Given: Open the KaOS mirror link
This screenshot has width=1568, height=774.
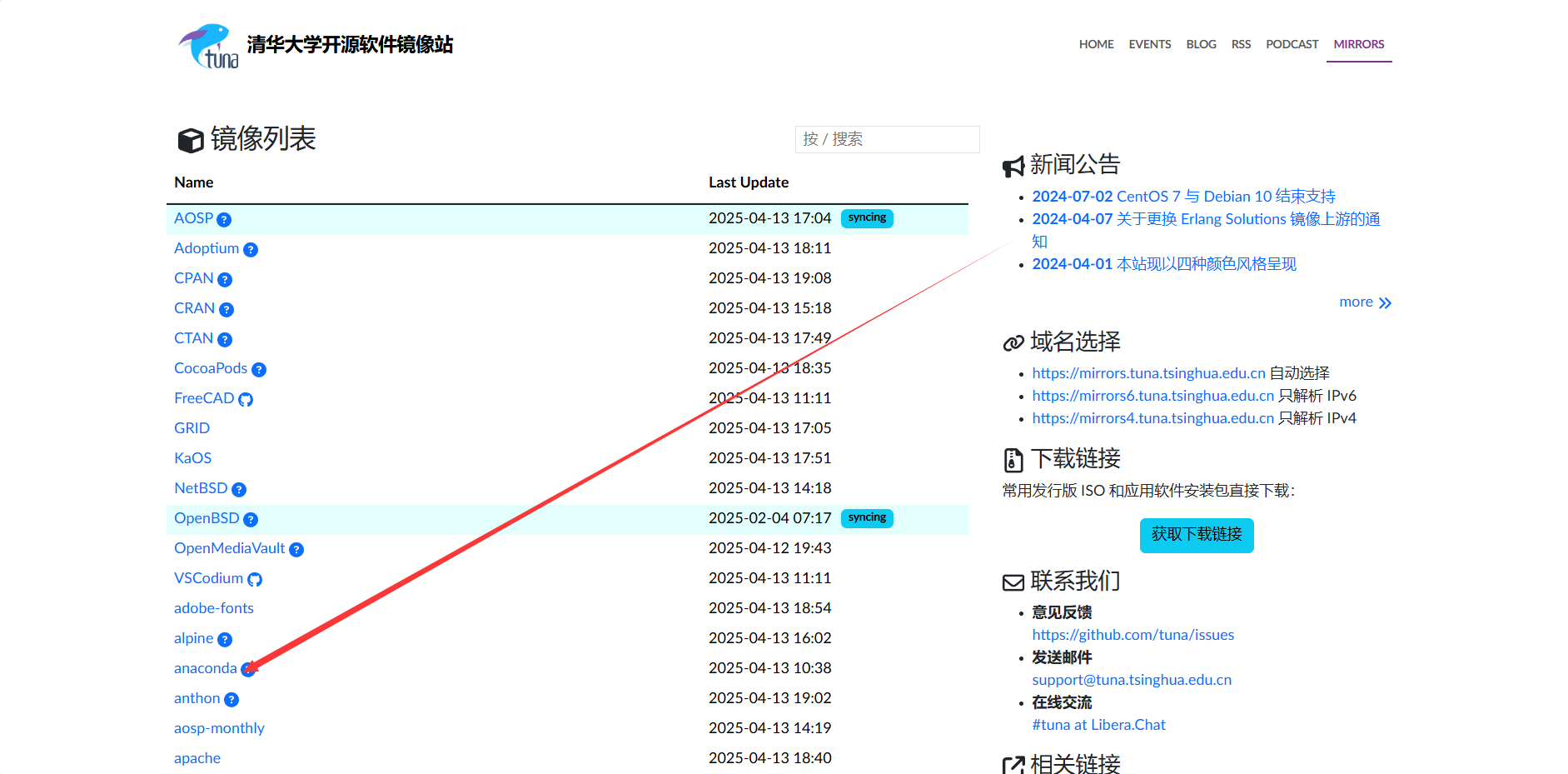Looking at the screenshot, I should (192, 458).
